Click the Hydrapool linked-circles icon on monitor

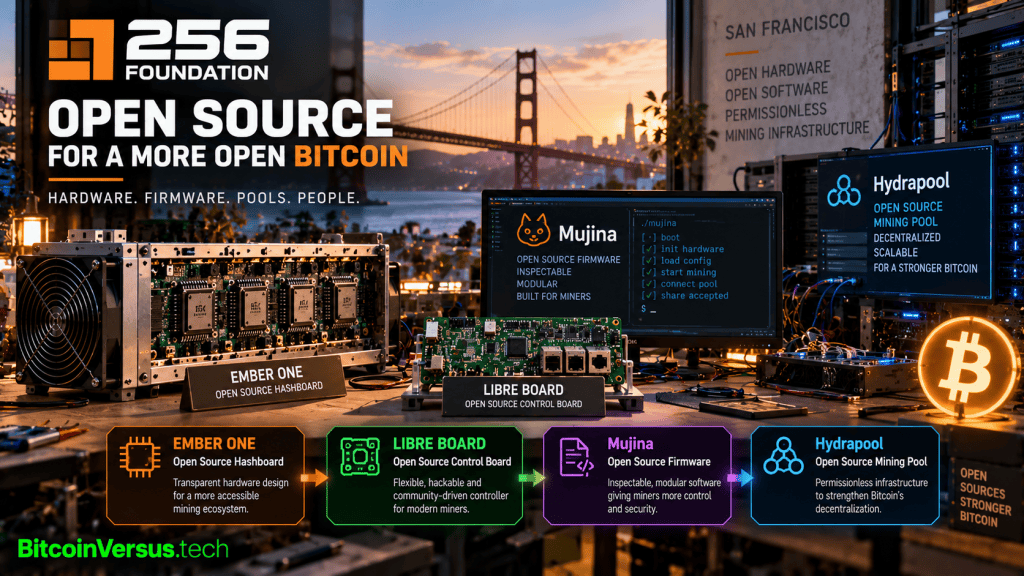pos(844,191)
